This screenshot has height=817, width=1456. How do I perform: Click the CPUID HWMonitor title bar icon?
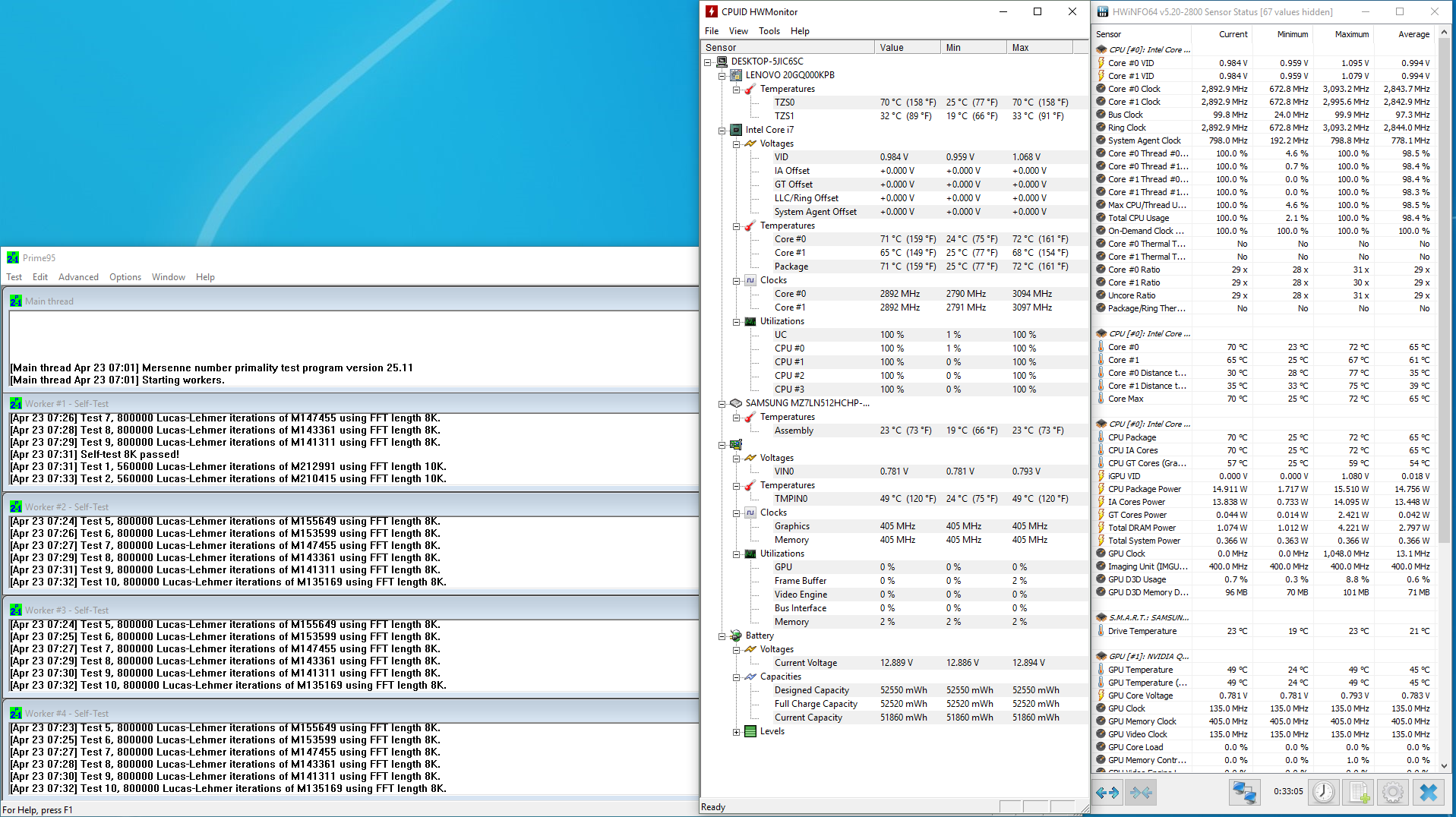(x=712, y=11)
